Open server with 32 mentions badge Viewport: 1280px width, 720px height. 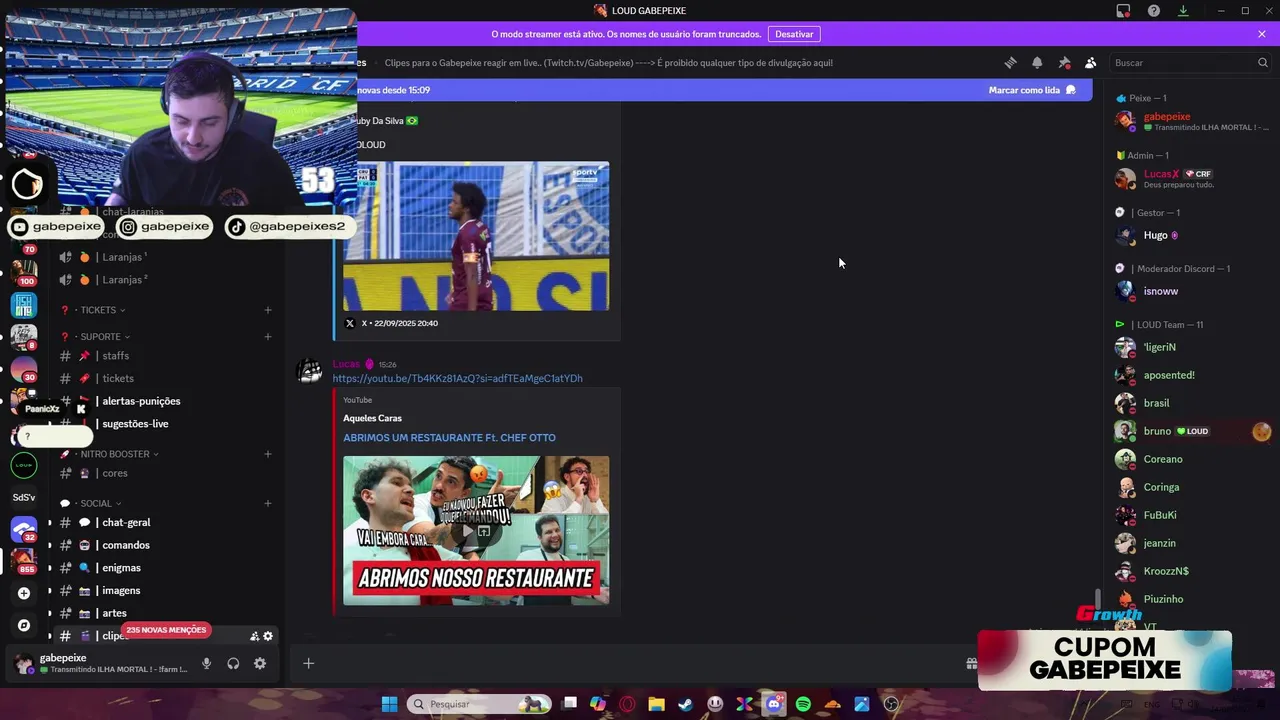tap(24, 529)
